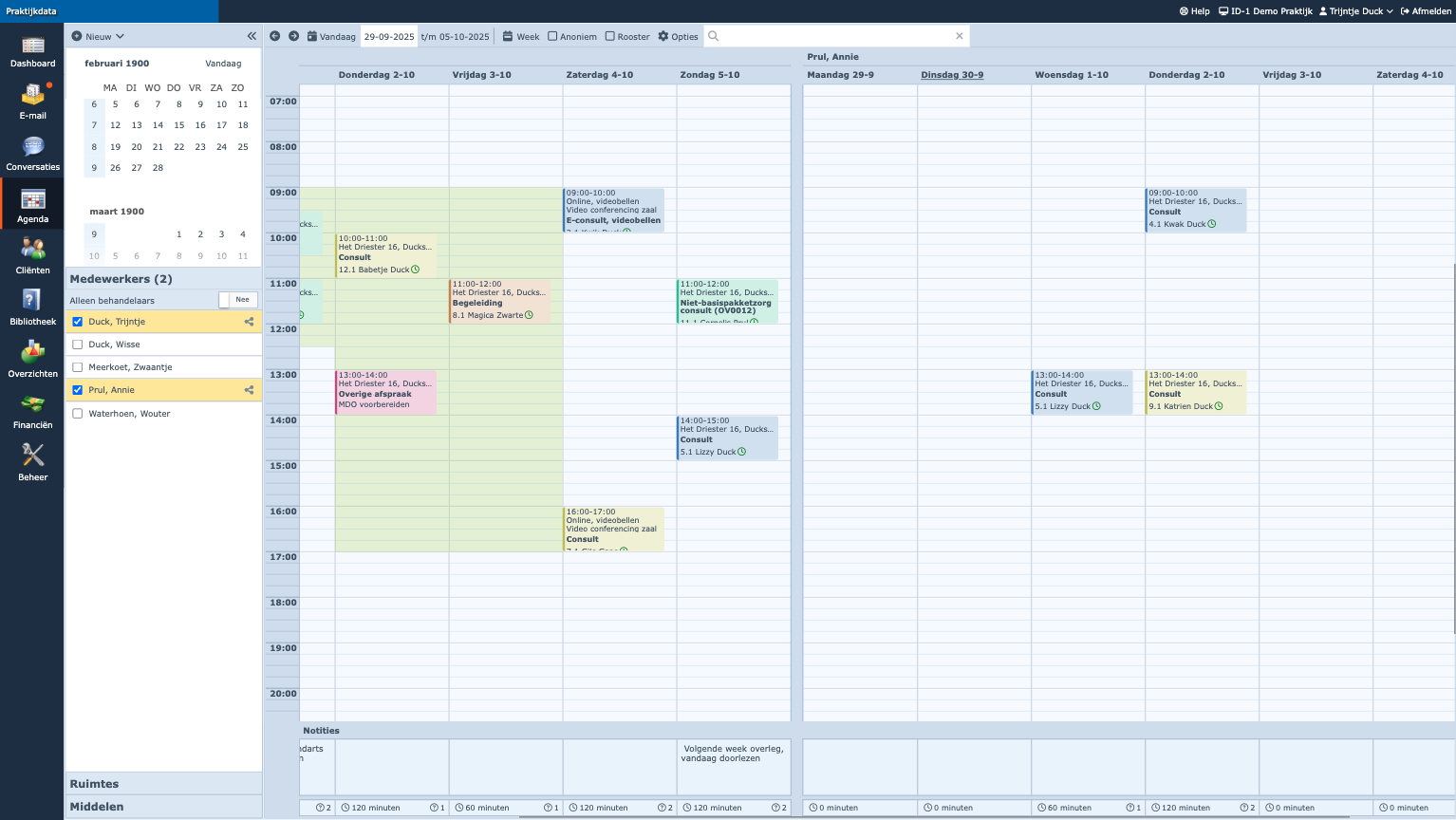Enable the Anoniem checkbox
The height and width of the screenshot is (820, 1456).
552,36
